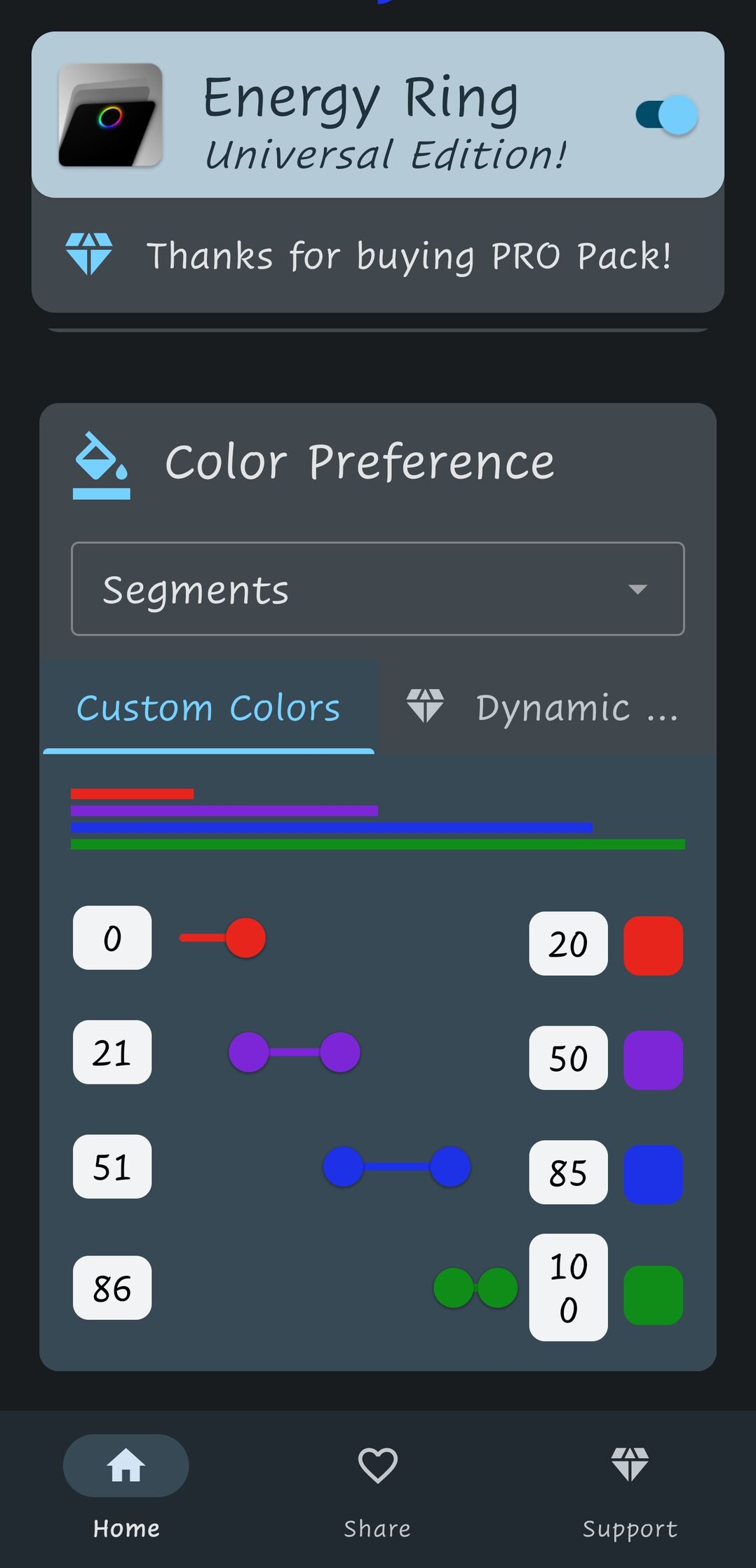Click the red range slider handle
The height and width of the screenshot is (1568, 756).
(x=245, y=938)
